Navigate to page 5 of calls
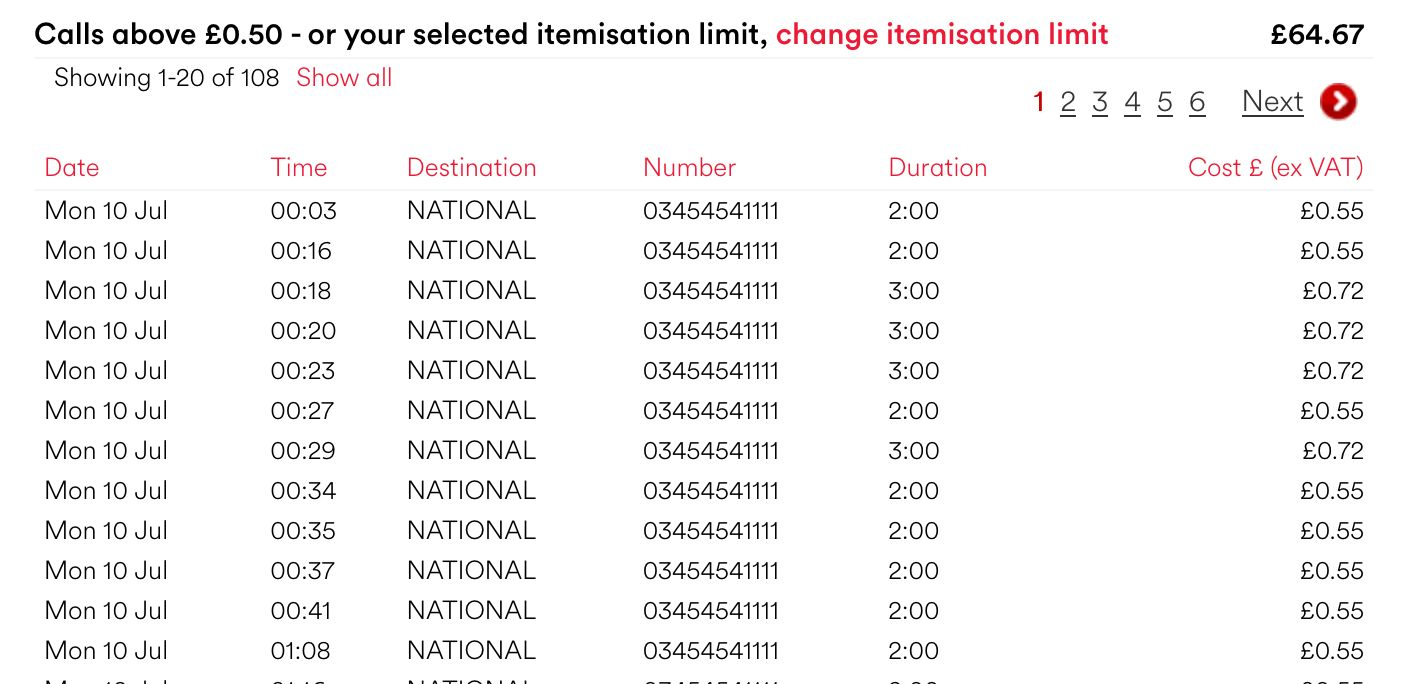The height and width of the screenshot is (684, 1424). [x=1165, y=102]
